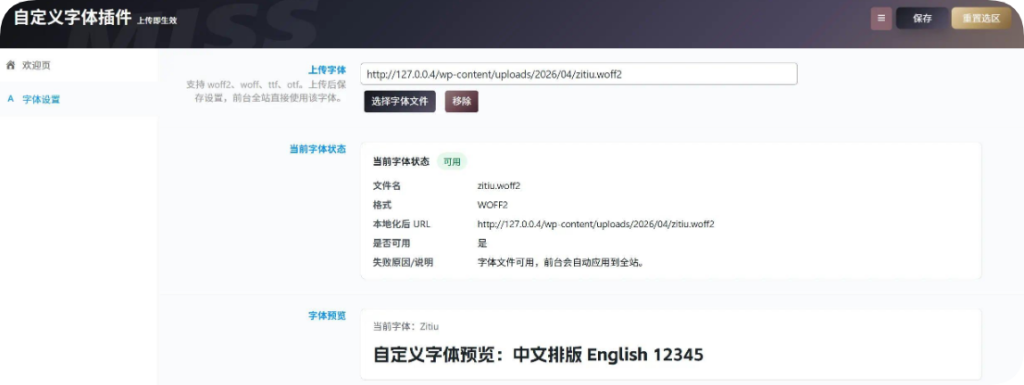
Task: Click the text 字体文件可用，前台会自动应用到全站。
Action: click(562, 263)
